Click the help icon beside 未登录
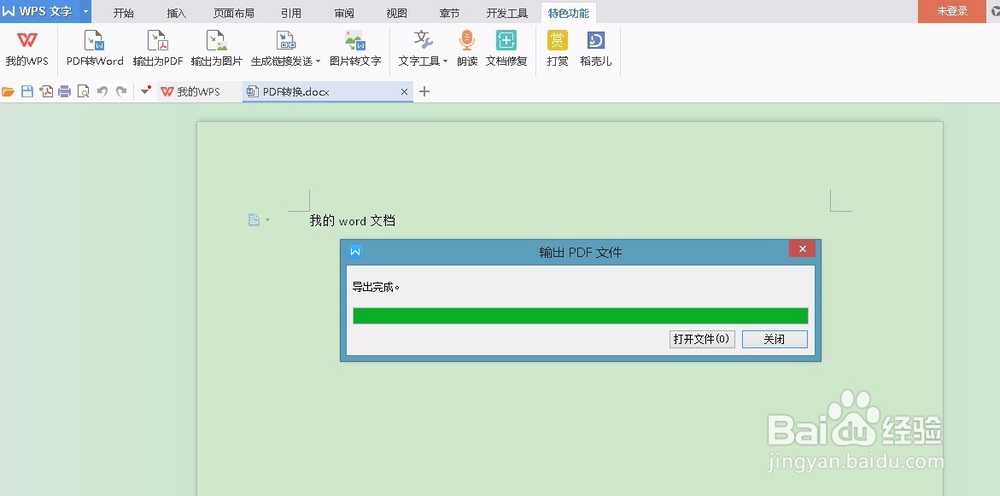The image size is (1000, 496). pyautogui.click(x=996, y=11)
